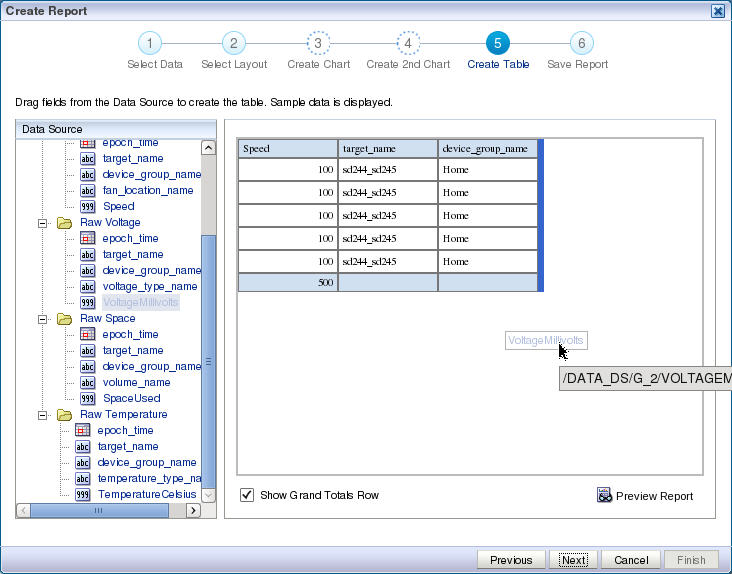Open Preview Report link

654,496
